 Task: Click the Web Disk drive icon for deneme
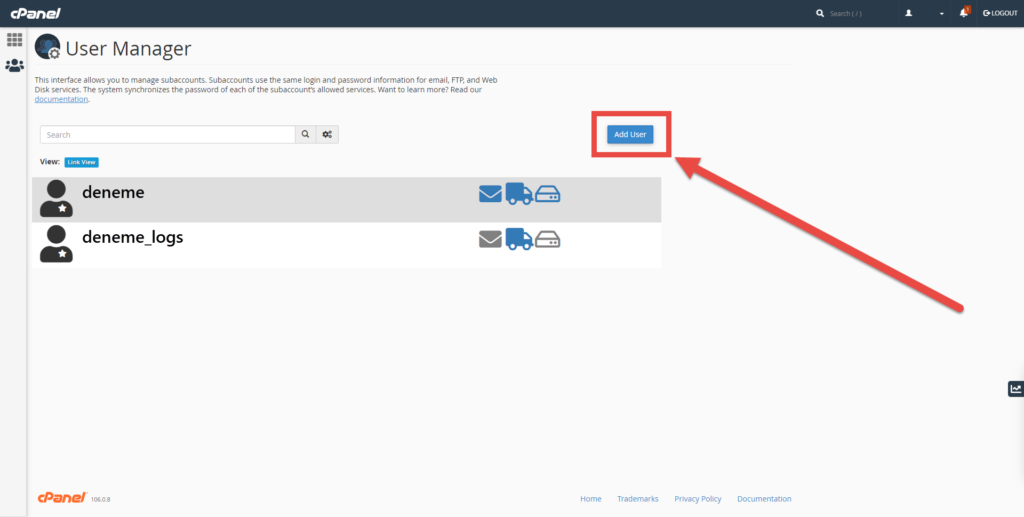pyautogui.click(x=548, y=194)
